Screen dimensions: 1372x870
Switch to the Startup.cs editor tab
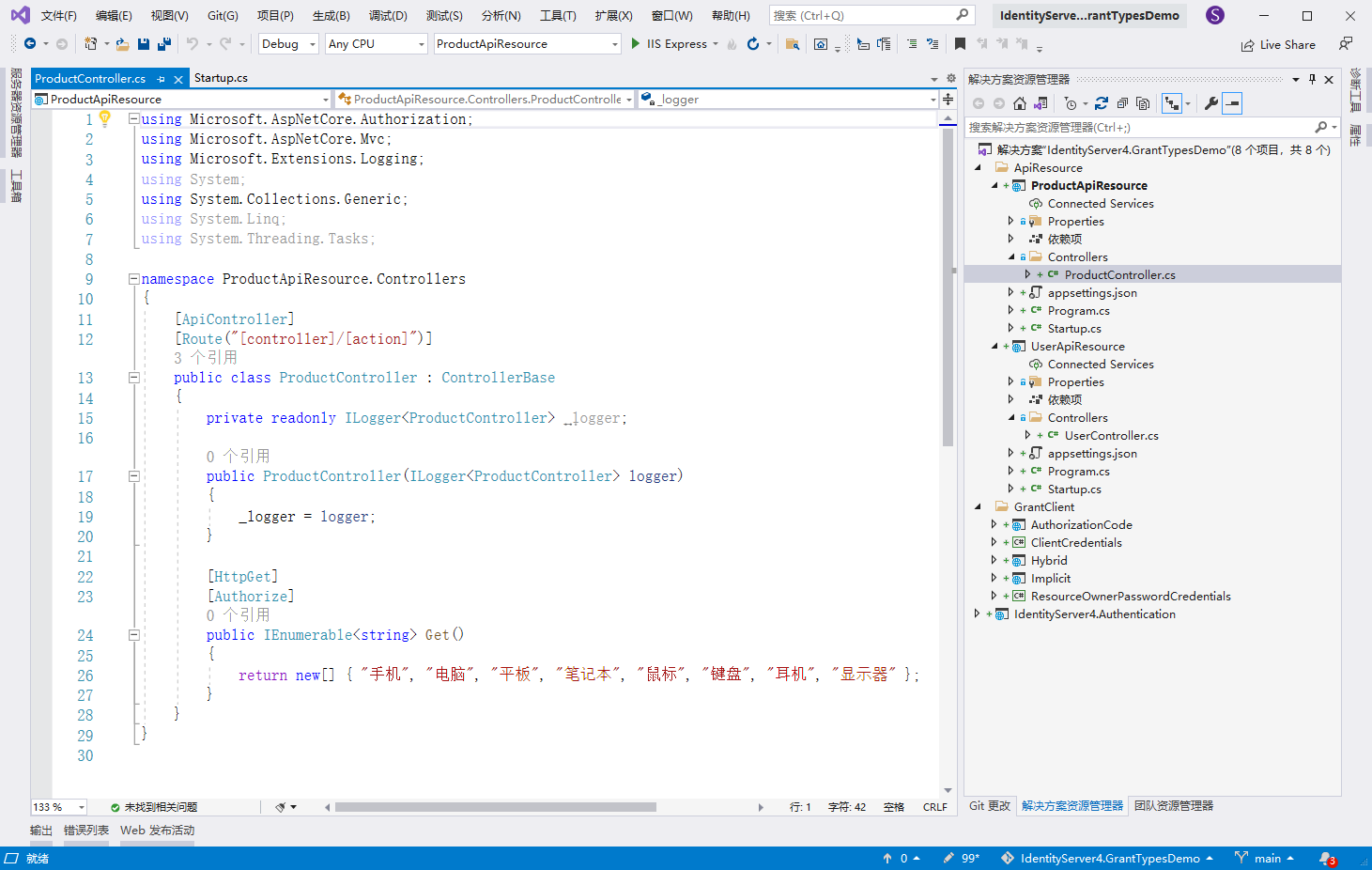click(x=221, y=78)
